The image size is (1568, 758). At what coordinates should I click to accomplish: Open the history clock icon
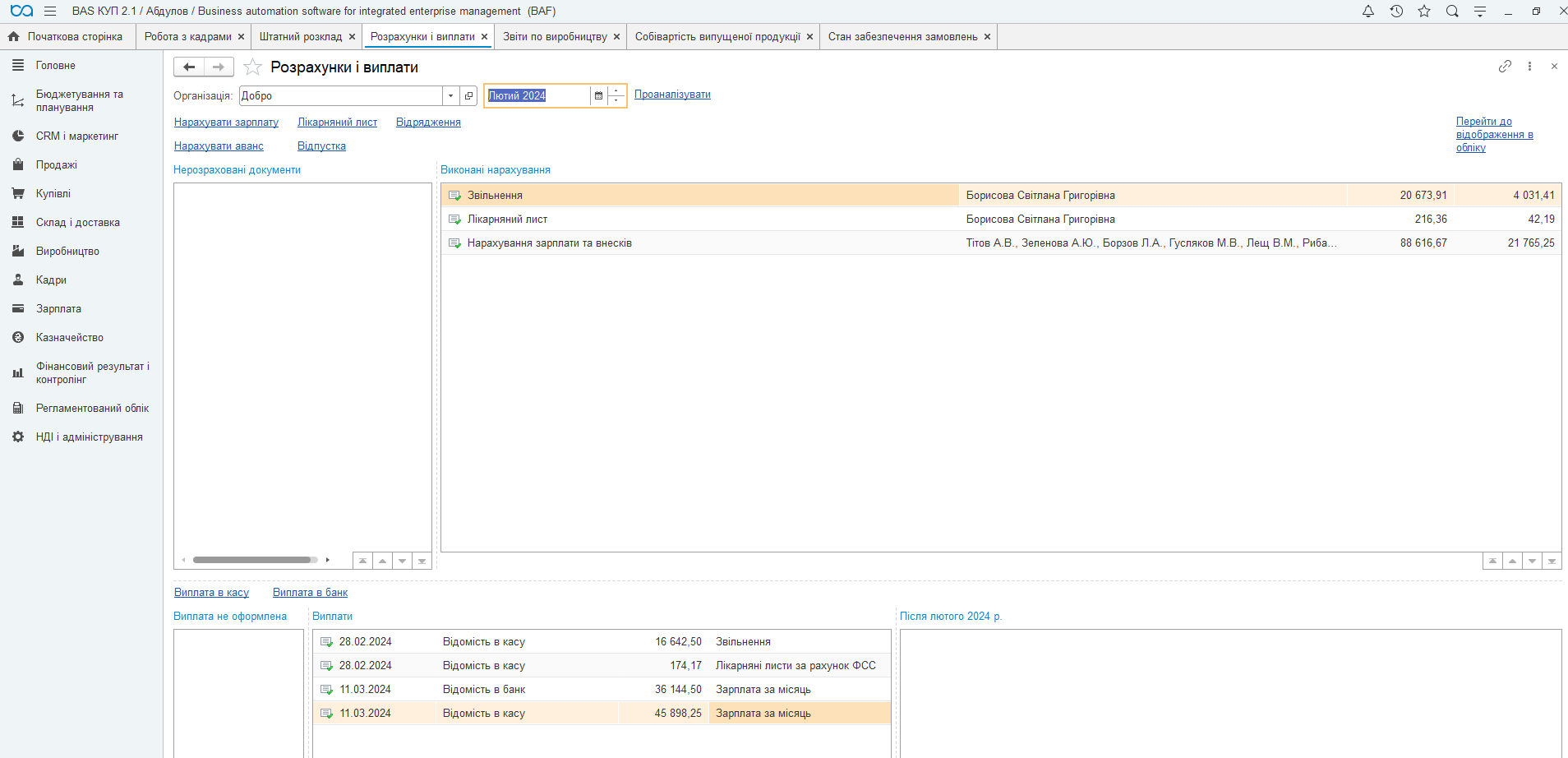point(1396,12)
